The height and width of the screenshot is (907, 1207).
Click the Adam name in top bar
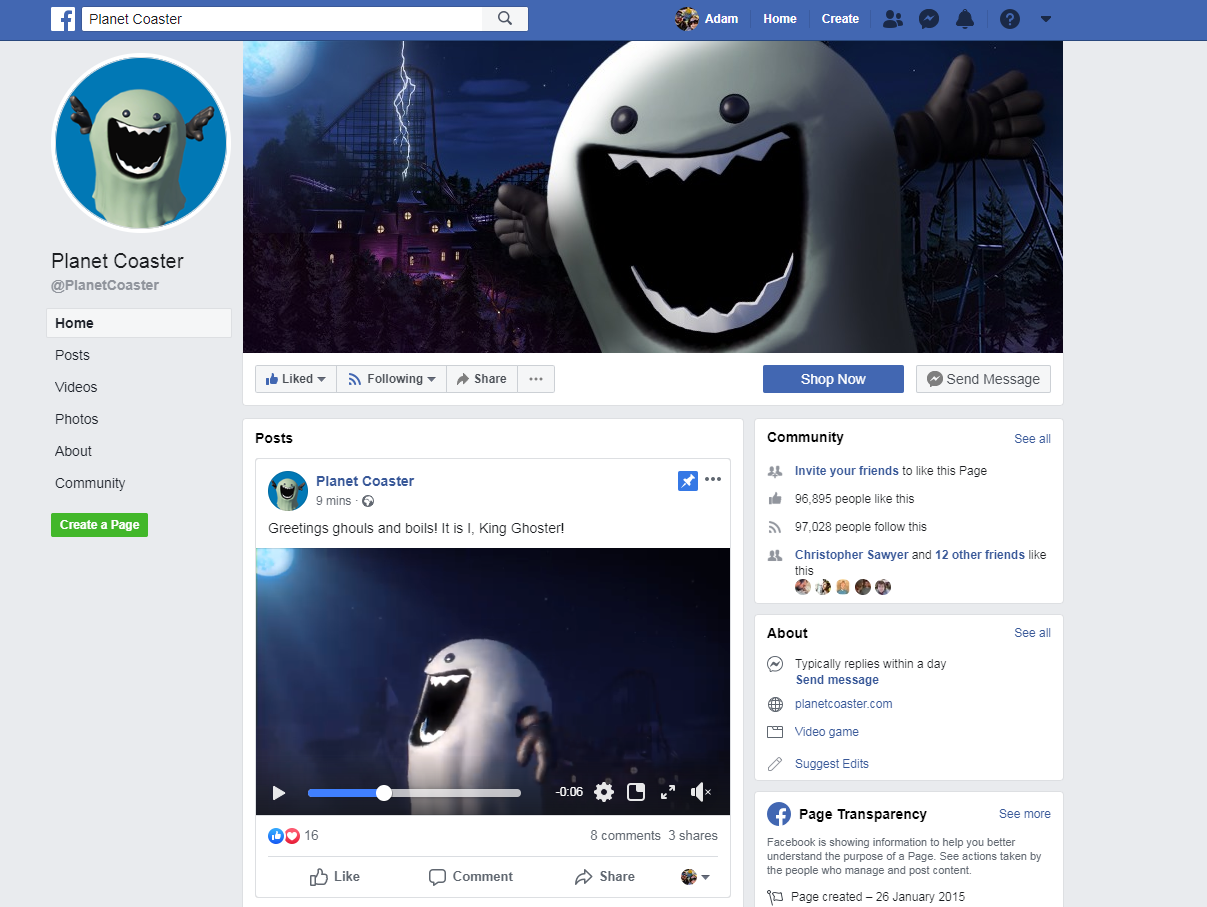(x=722, y=19)
